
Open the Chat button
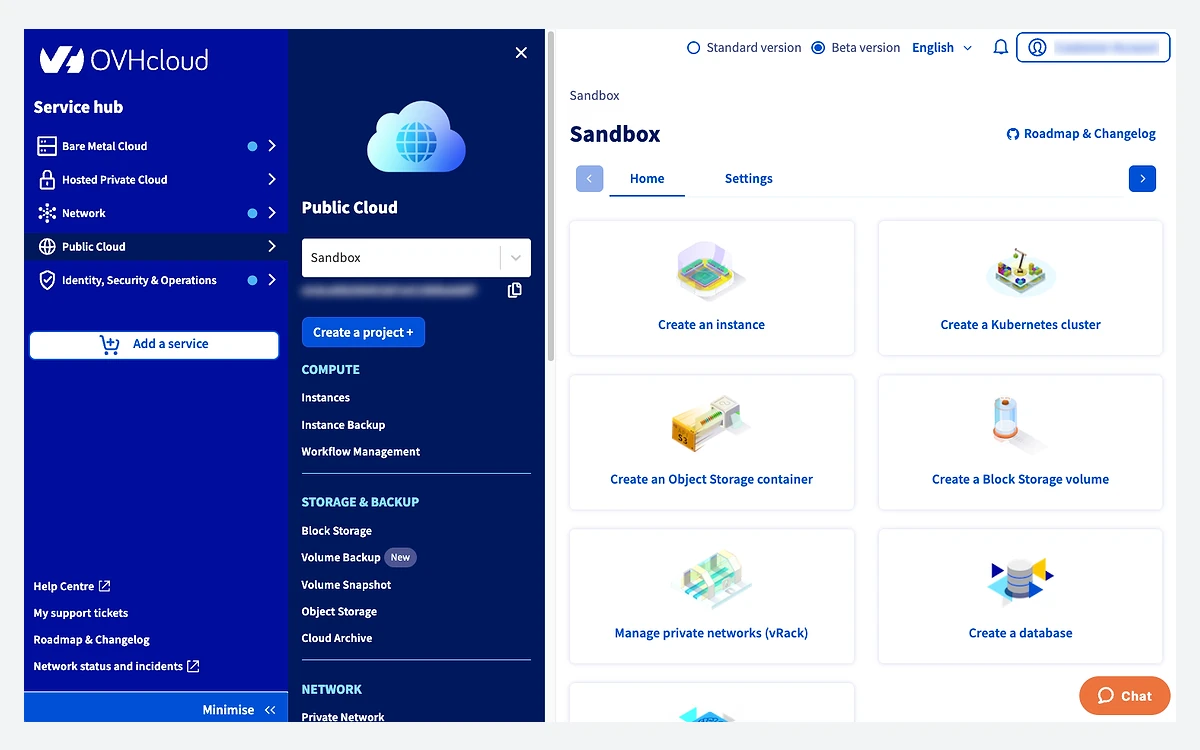pos(1125,696)
